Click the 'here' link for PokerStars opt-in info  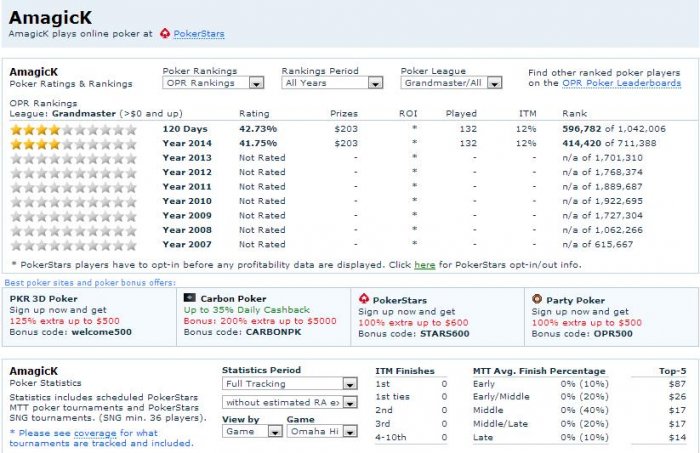[x=425, y=265]
